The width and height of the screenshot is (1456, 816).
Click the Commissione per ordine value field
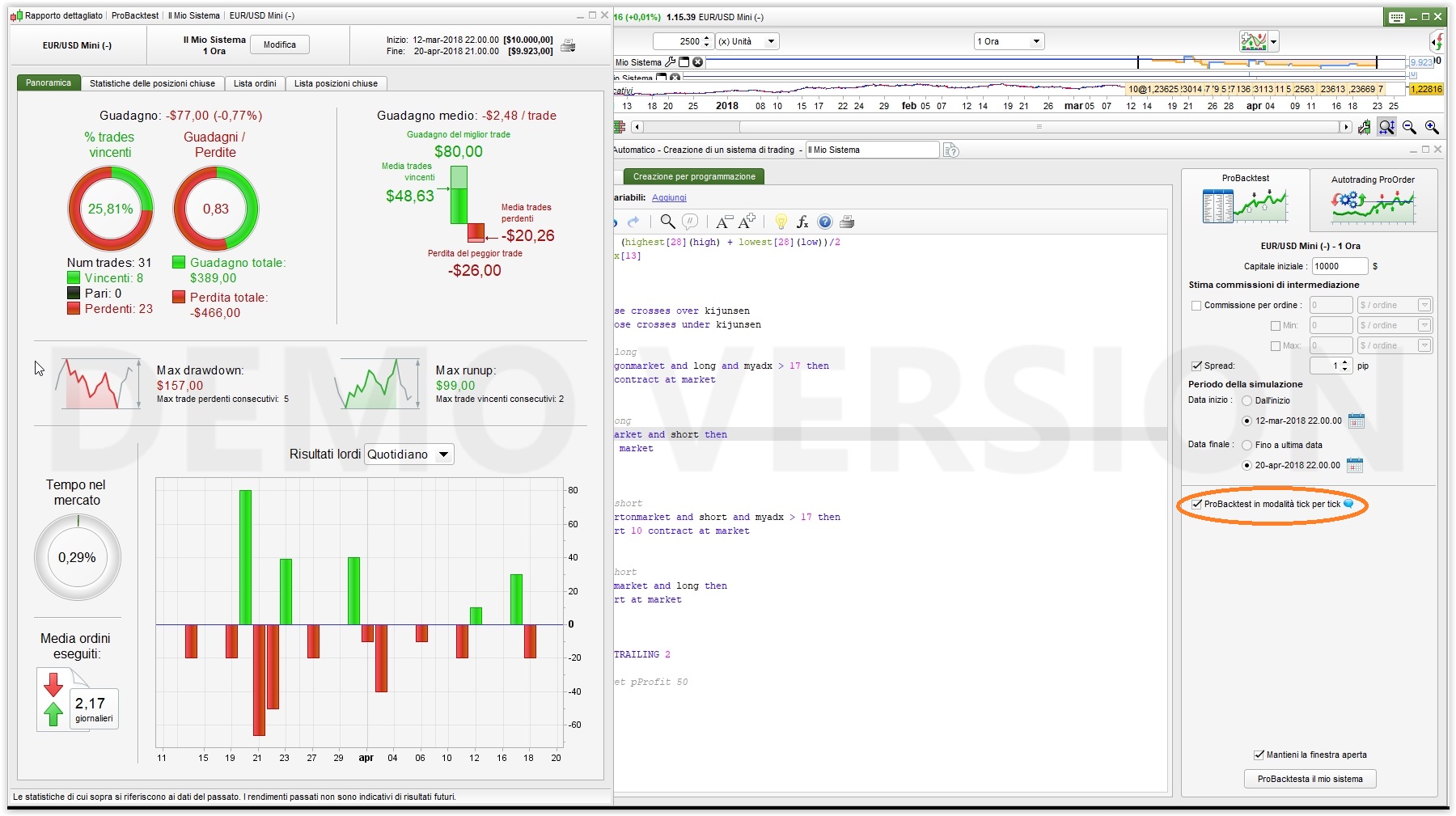point(1331,305)
